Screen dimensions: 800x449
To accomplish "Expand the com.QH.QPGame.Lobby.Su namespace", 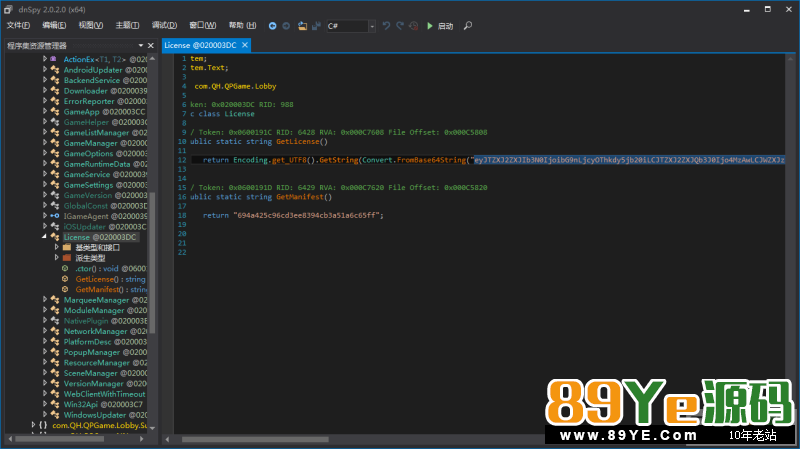I will click(x=33, y=425).
